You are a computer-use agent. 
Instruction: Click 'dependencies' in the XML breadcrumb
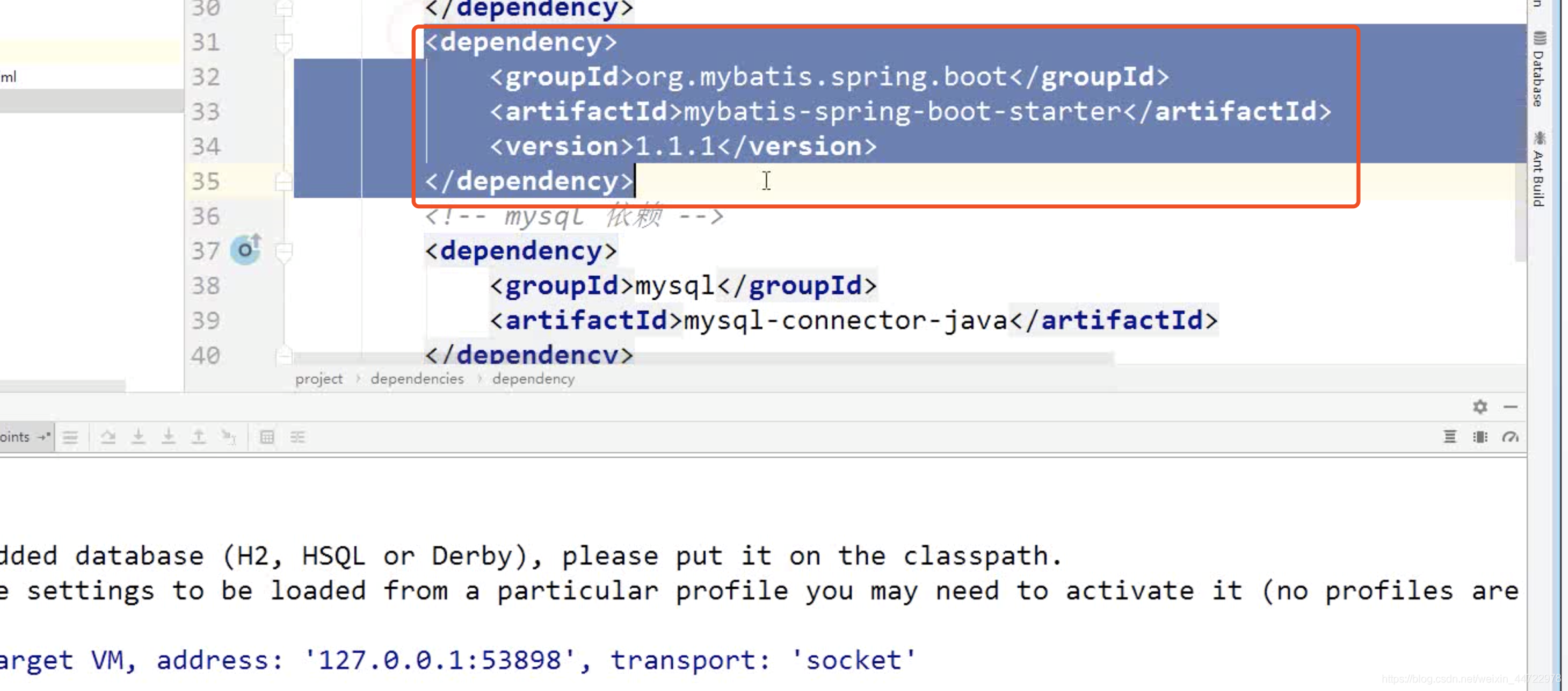pos(418,379)
